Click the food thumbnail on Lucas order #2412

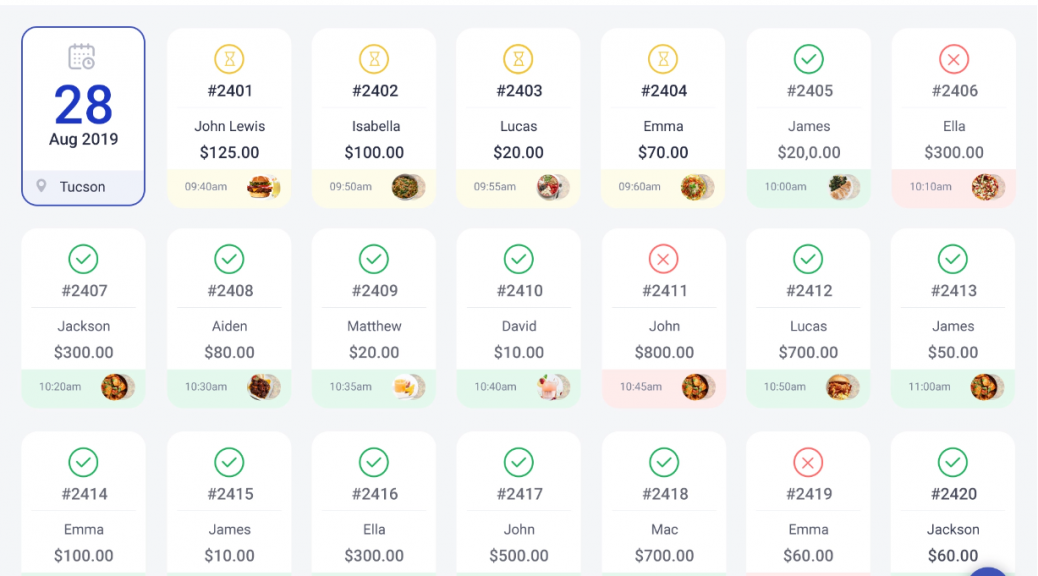click(x=842, y=387)
